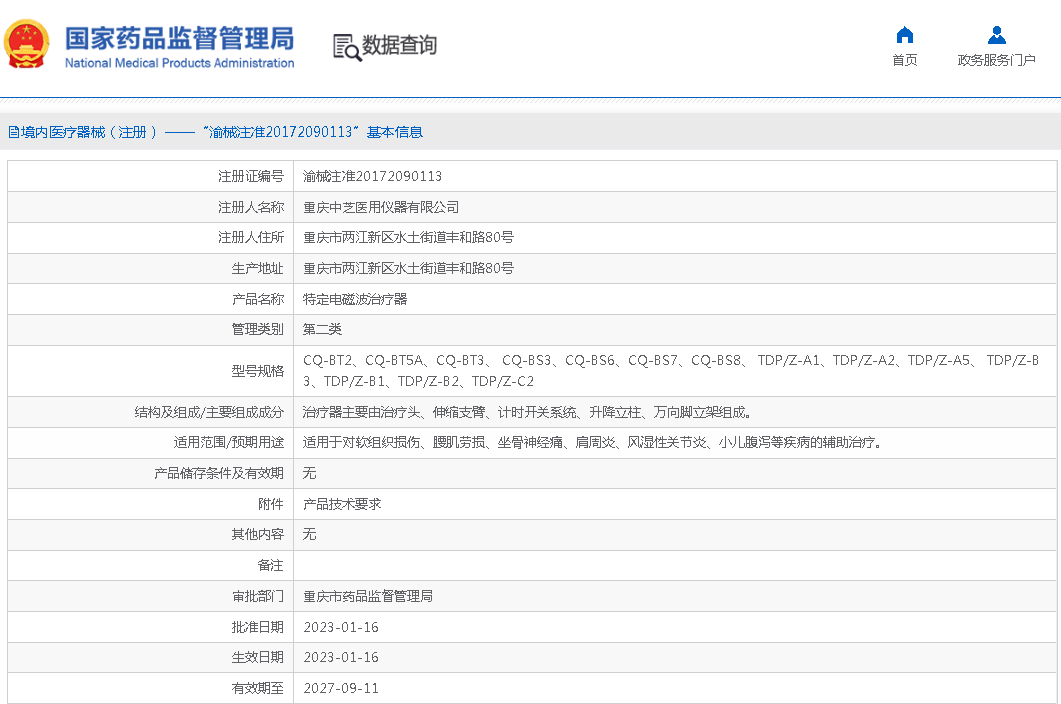Select the 备注 label cell
1061x704 pixels.
[x=150, y=565]
